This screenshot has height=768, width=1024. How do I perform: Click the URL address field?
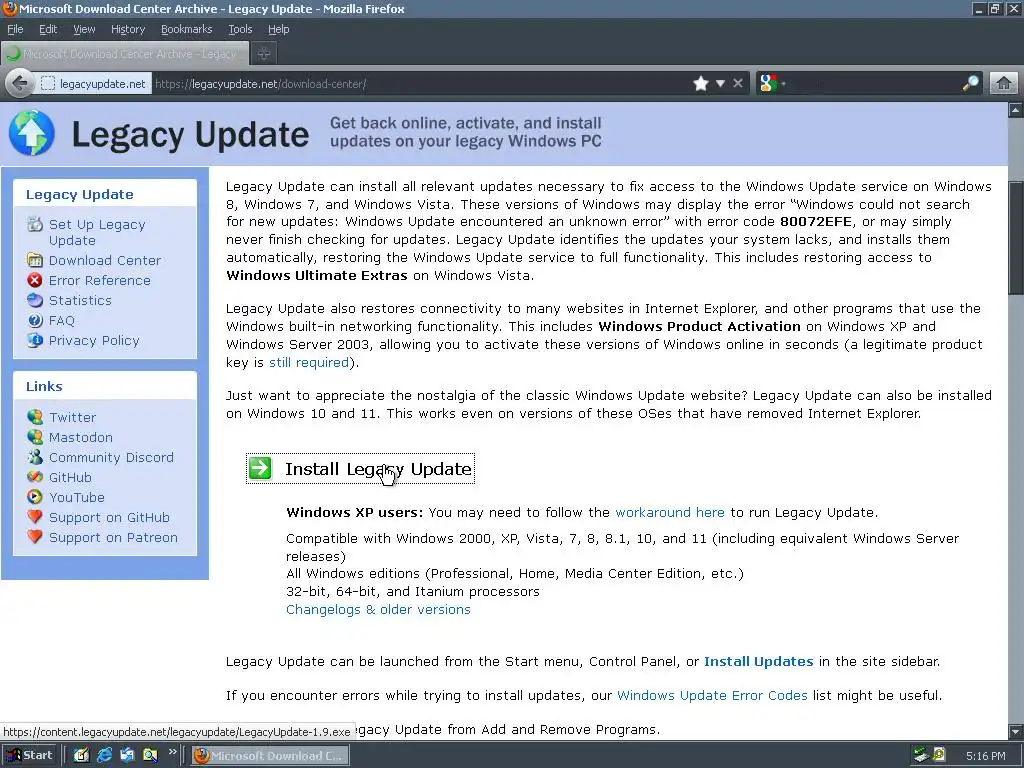pyautogui.click(x=421, y=84)
